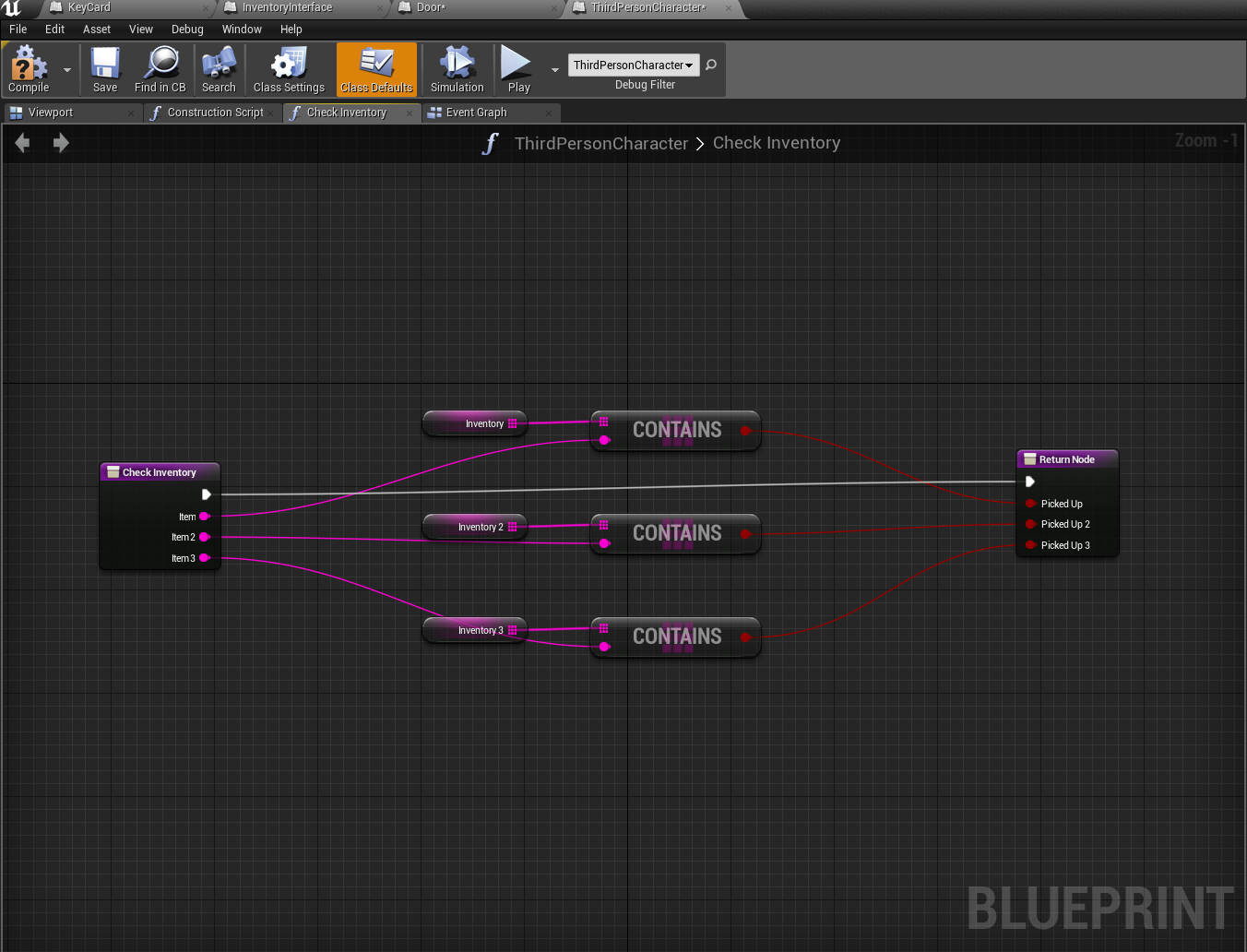This screenshot has height=952, width=1247.
Task: Toggle the Class Defaults button
Action: (376, 69)
